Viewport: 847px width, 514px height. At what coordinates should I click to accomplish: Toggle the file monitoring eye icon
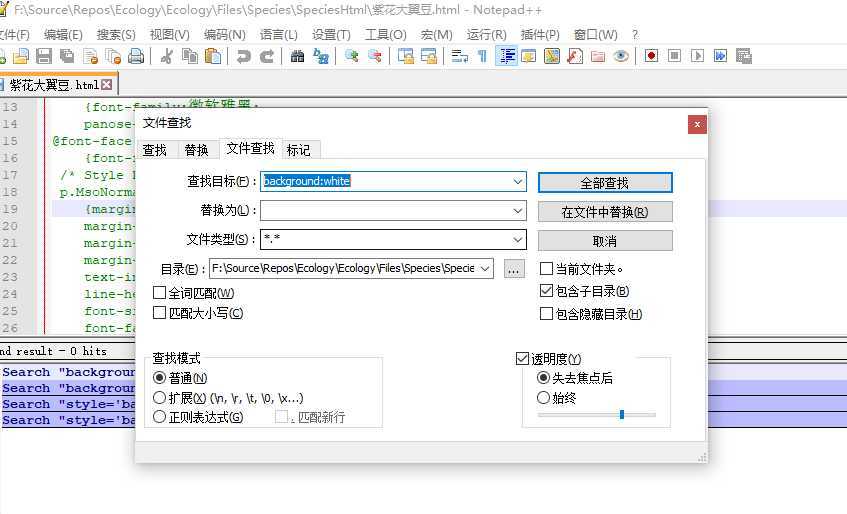coord(621,56)
